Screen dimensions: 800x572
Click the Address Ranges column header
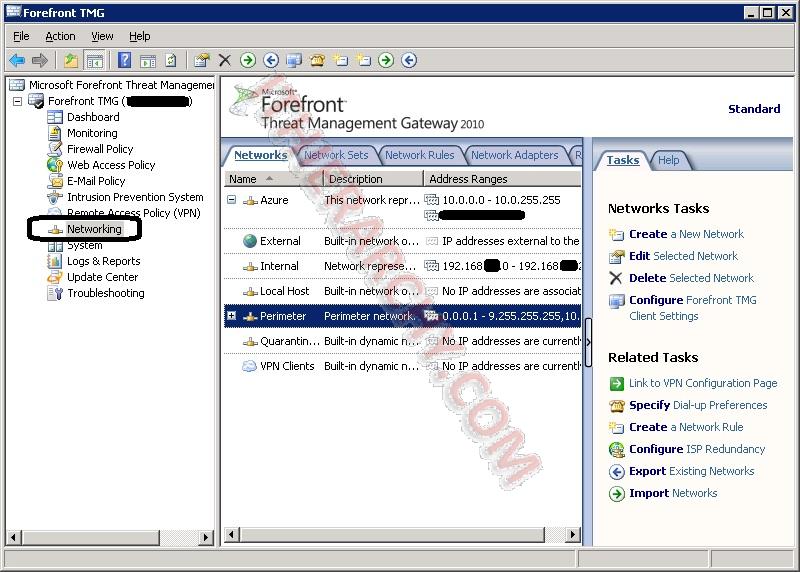502,179
